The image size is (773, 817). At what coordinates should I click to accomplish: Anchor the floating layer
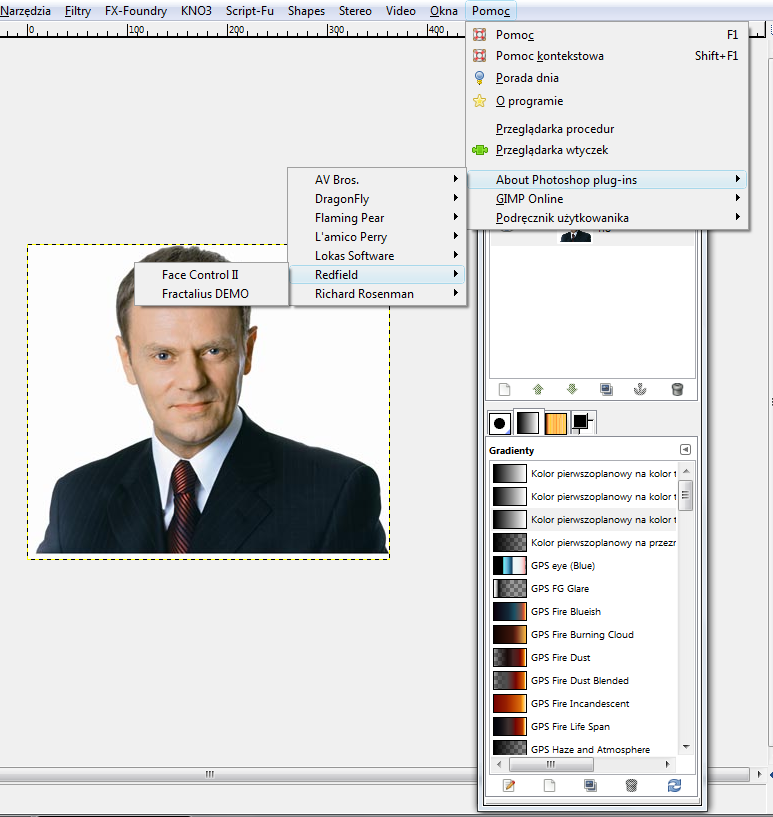(642, 389)
